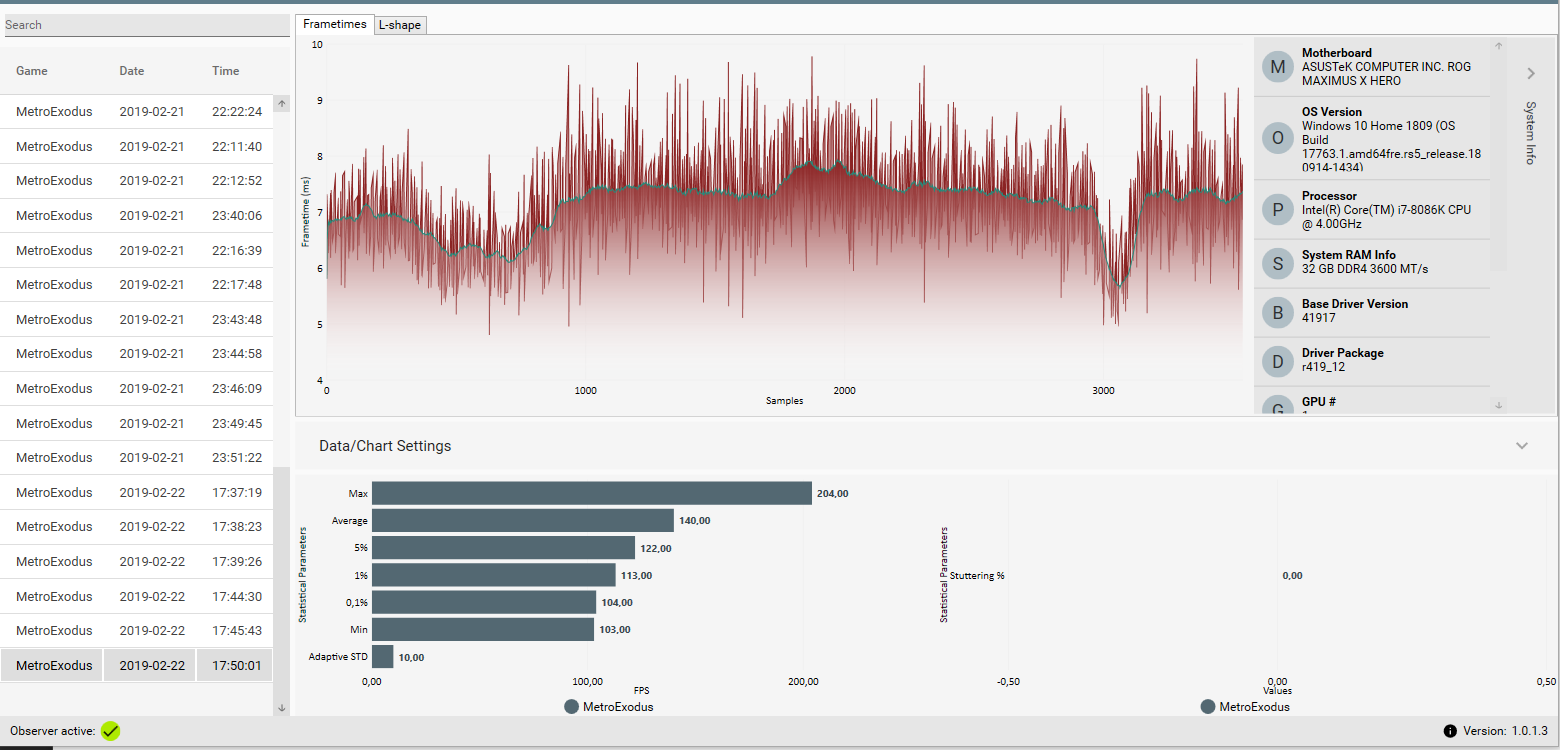Click the Min 103,00 FPS bar

483,629
